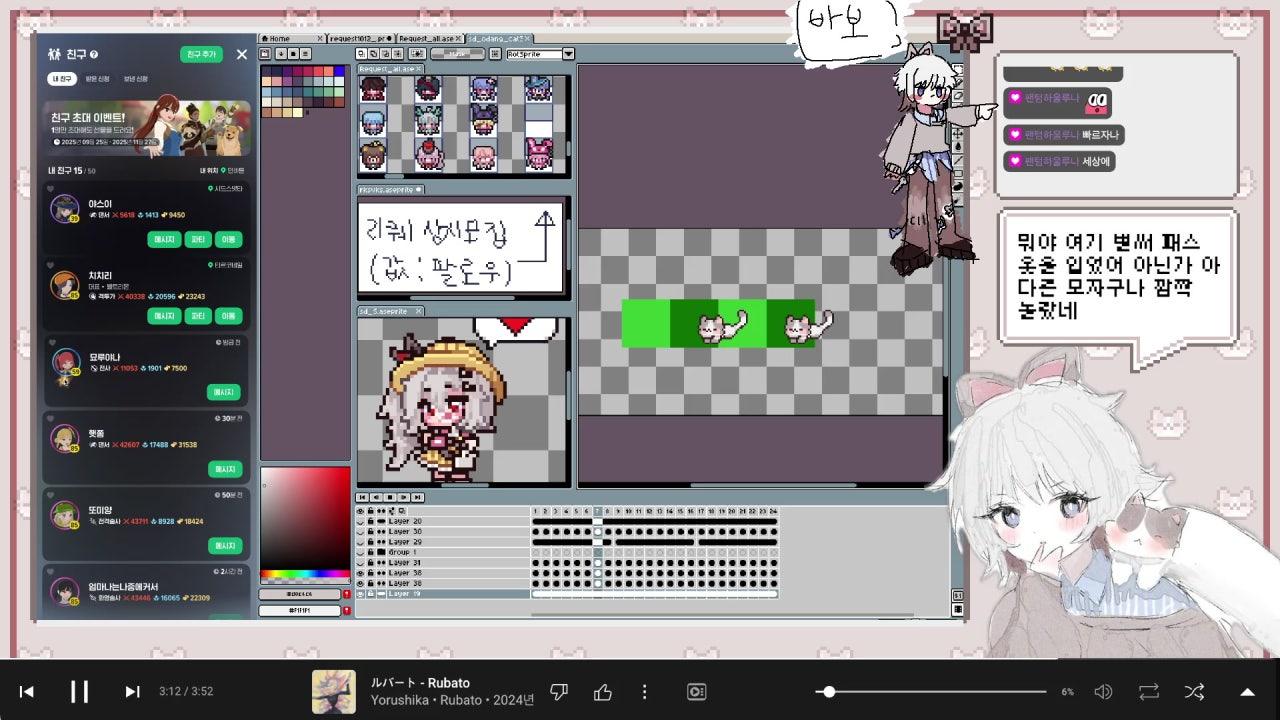Select frame 7 header in timeline
Screen dimensions: 1280x720
click(x=598, y=511)
